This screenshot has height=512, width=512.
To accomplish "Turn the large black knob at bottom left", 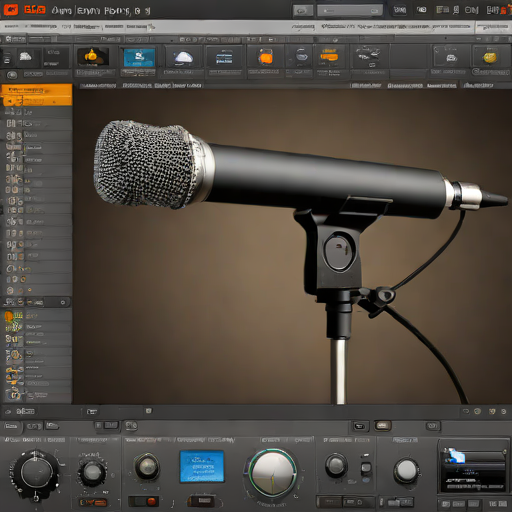I will click(36, 472).
